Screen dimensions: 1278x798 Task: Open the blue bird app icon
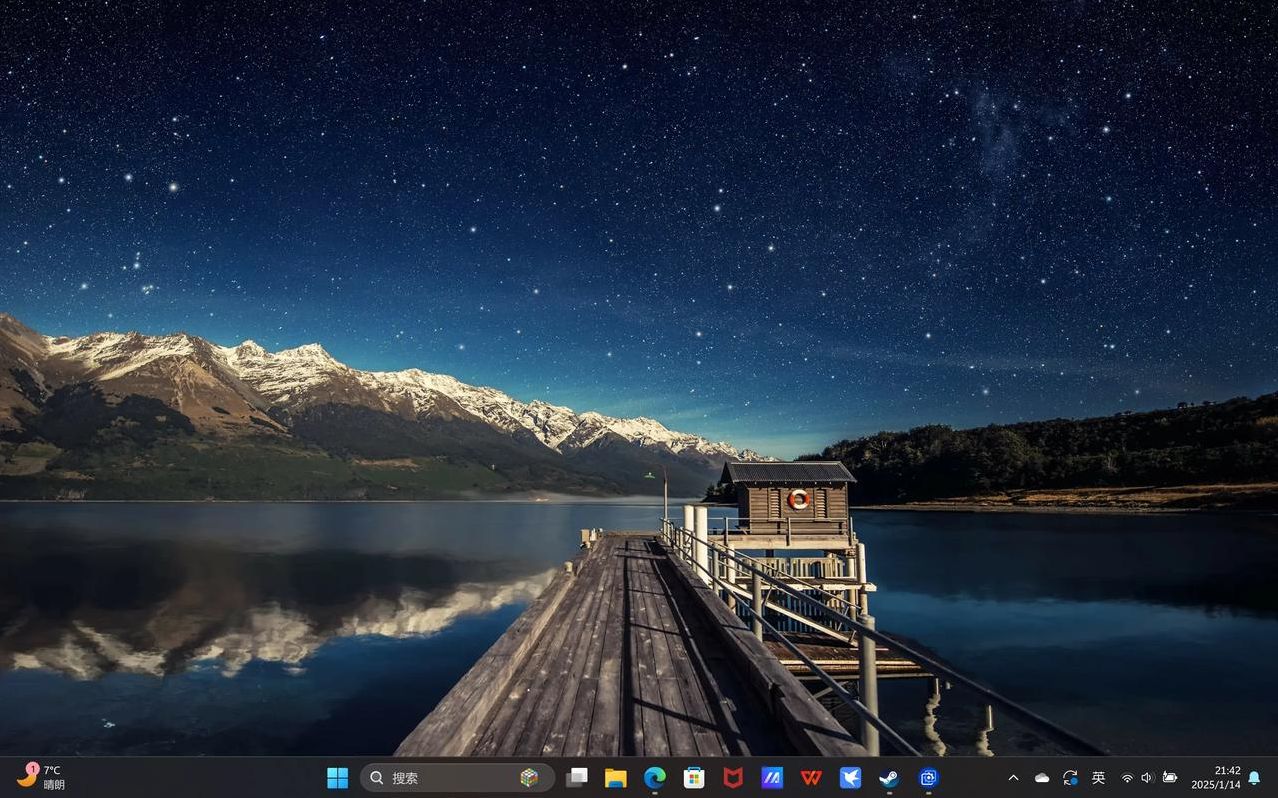850,777
